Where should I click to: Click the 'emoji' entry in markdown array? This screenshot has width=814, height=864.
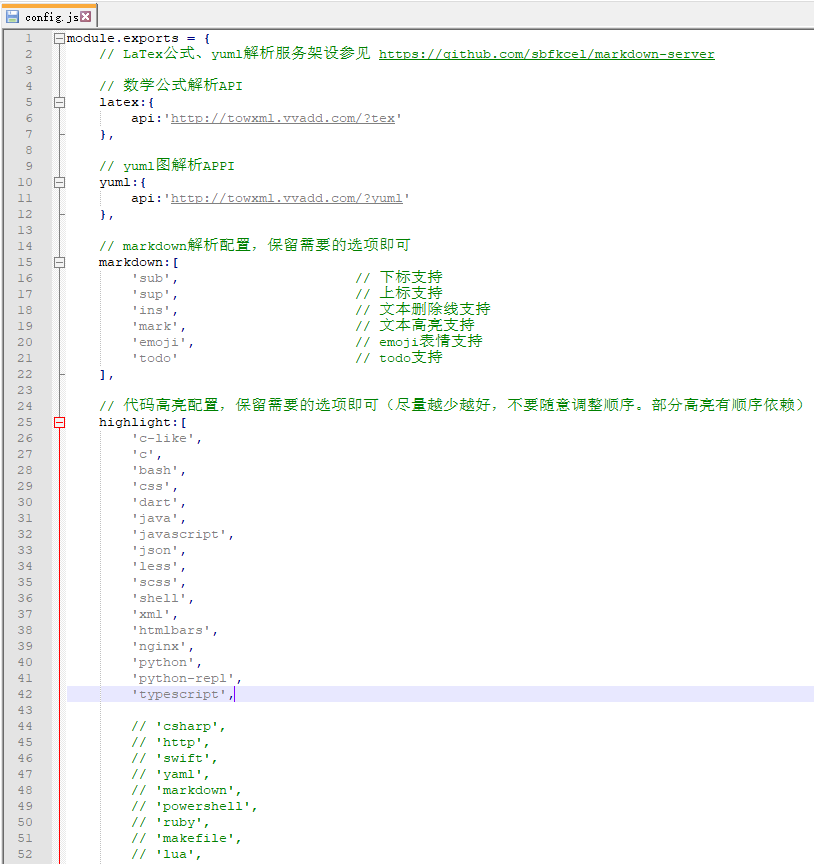coord(160,341)
